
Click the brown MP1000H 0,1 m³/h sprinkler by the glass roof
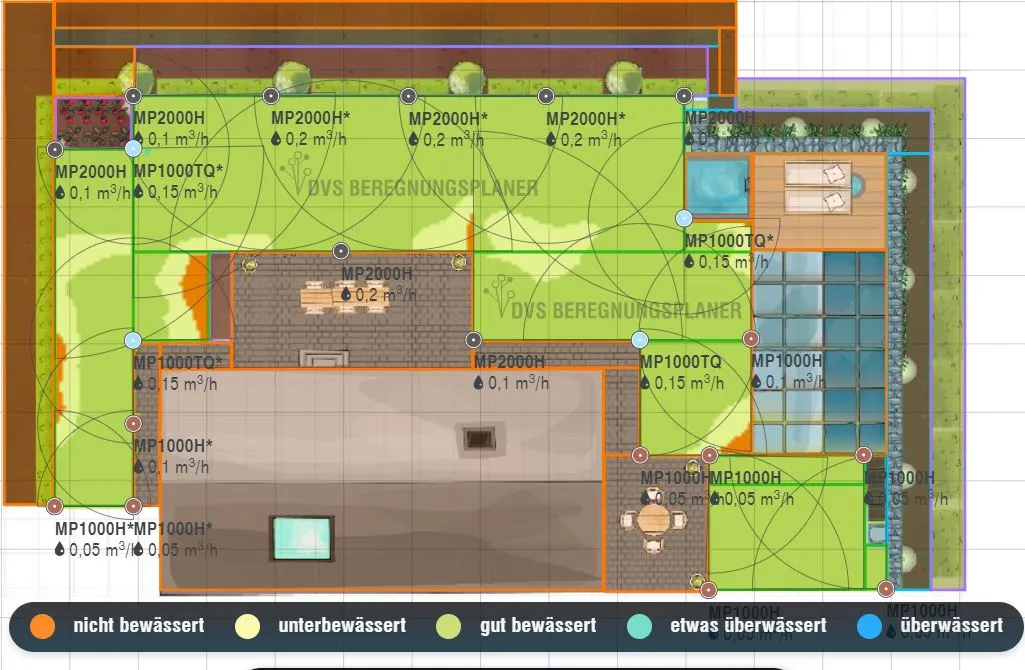(750, 339)
